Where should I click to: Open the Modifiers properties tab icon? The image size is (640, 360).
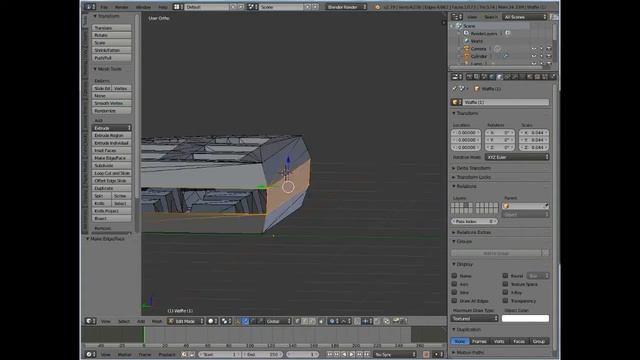click(x=514, y=77)
